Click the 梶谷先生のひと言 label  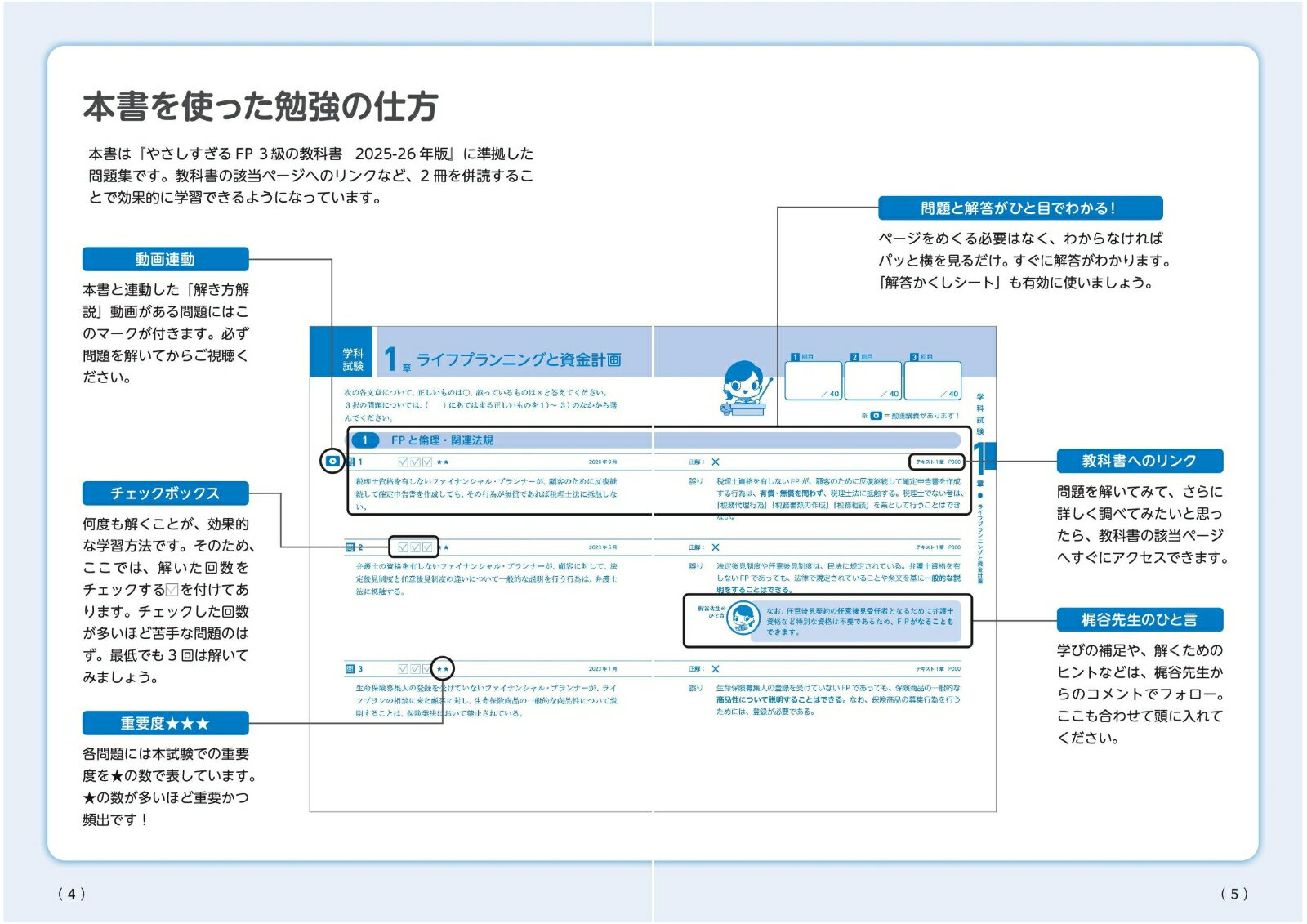(1140, 619)
